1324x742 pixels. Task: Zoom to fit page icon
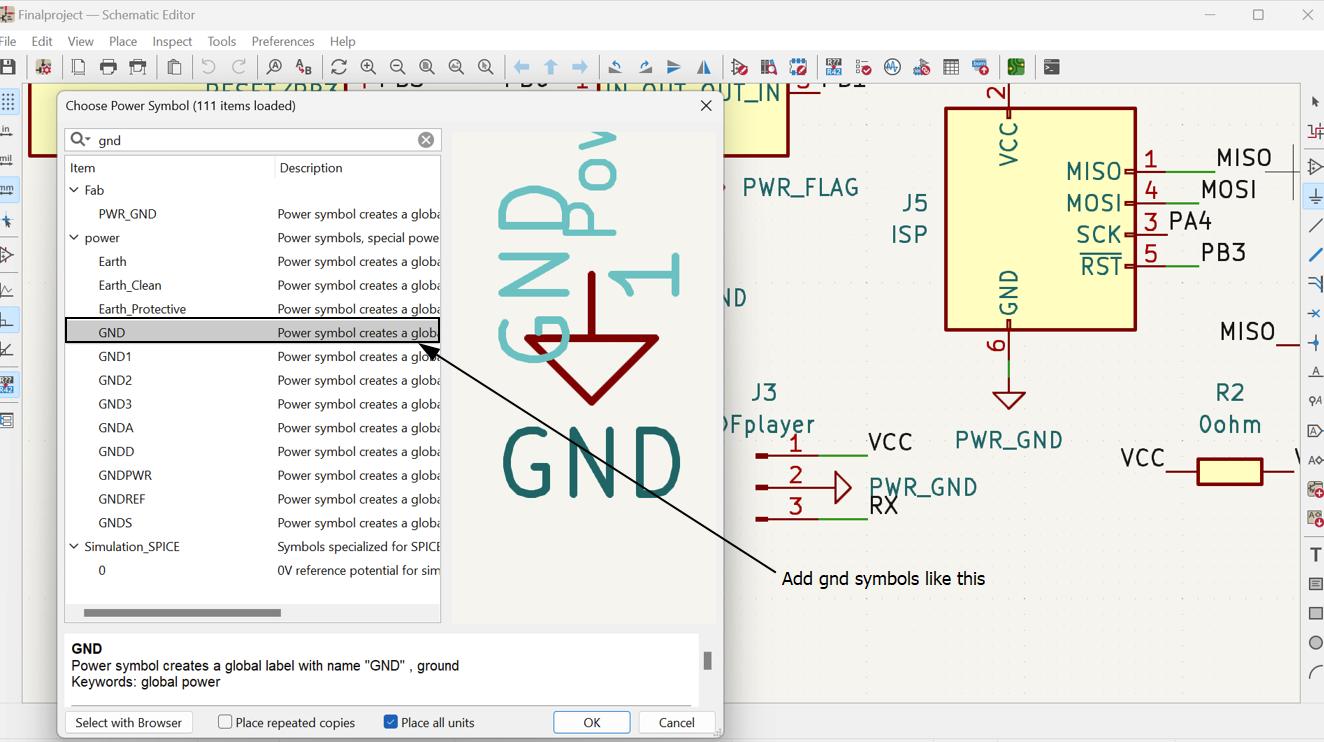(427, 67)
